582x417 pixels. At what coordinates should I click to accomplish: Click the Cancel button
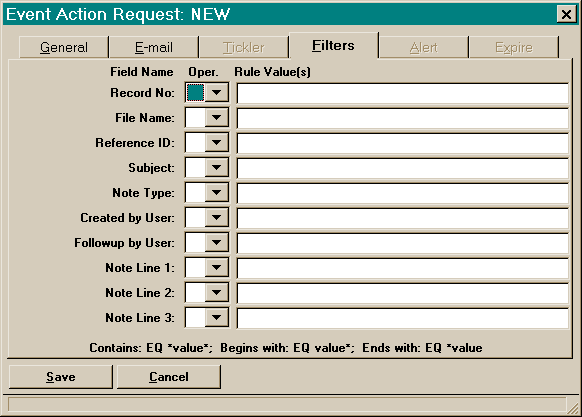click(169, 377)
